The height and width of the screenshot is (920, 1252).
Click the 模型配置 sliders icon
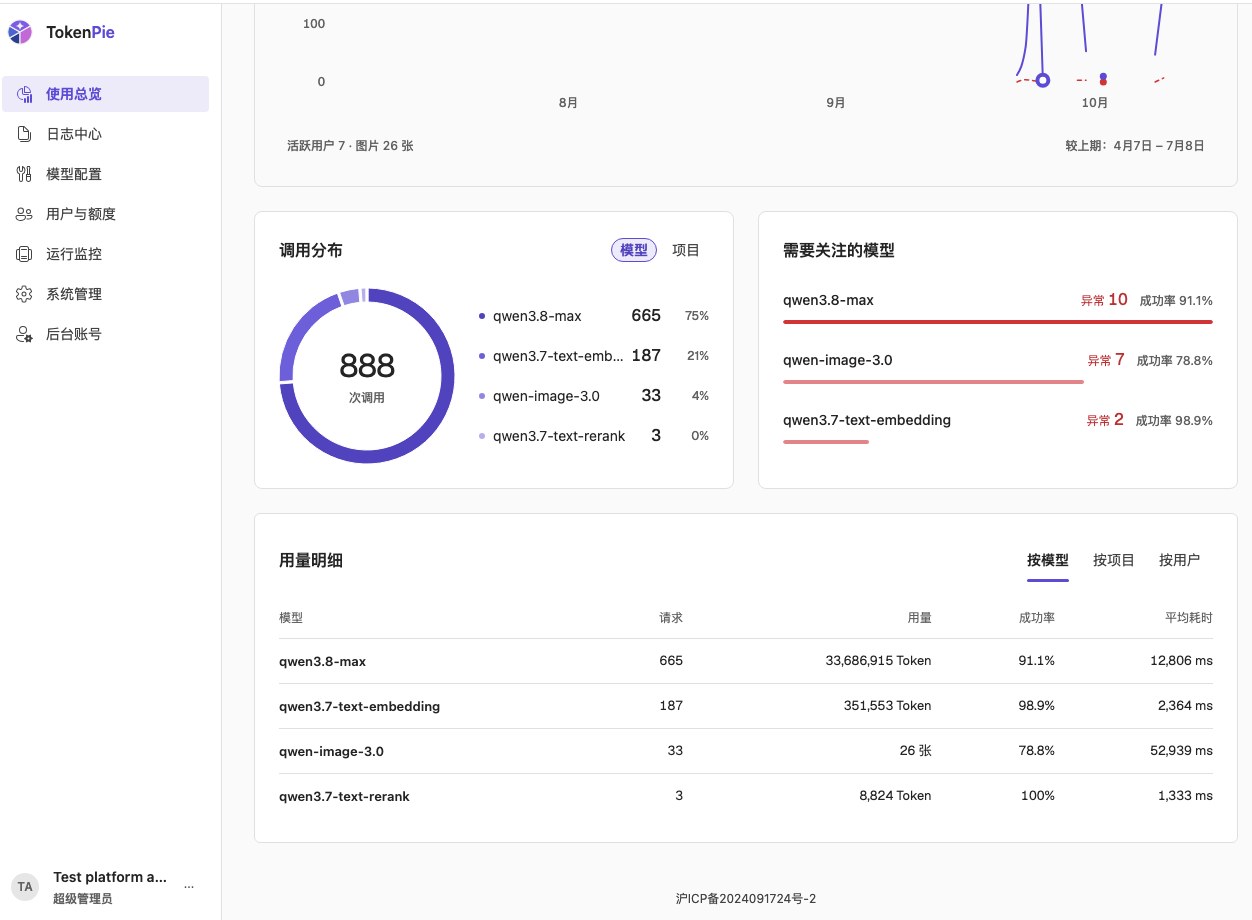(x=24, y=174)
